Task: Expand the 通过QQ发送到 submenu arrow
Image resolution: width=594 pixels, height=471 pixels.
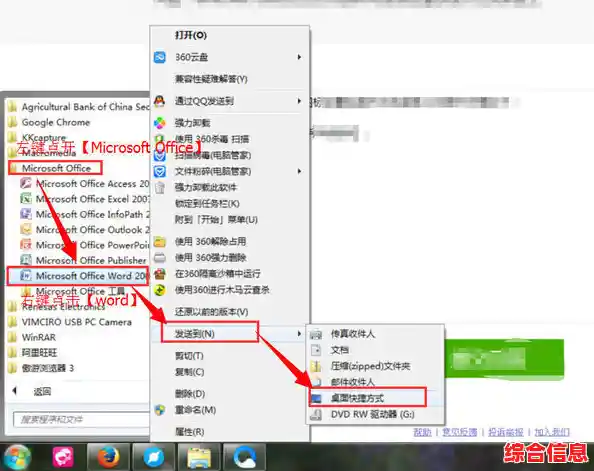Action: click(x=299, y=101)
